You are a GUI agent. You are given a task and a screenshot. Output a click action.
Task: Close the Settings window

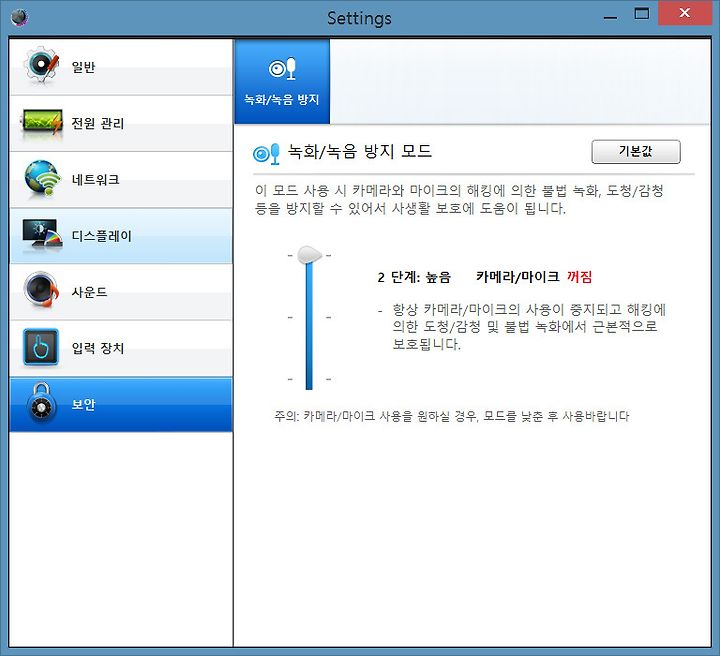pyautogui.click(x=684, y=13)
